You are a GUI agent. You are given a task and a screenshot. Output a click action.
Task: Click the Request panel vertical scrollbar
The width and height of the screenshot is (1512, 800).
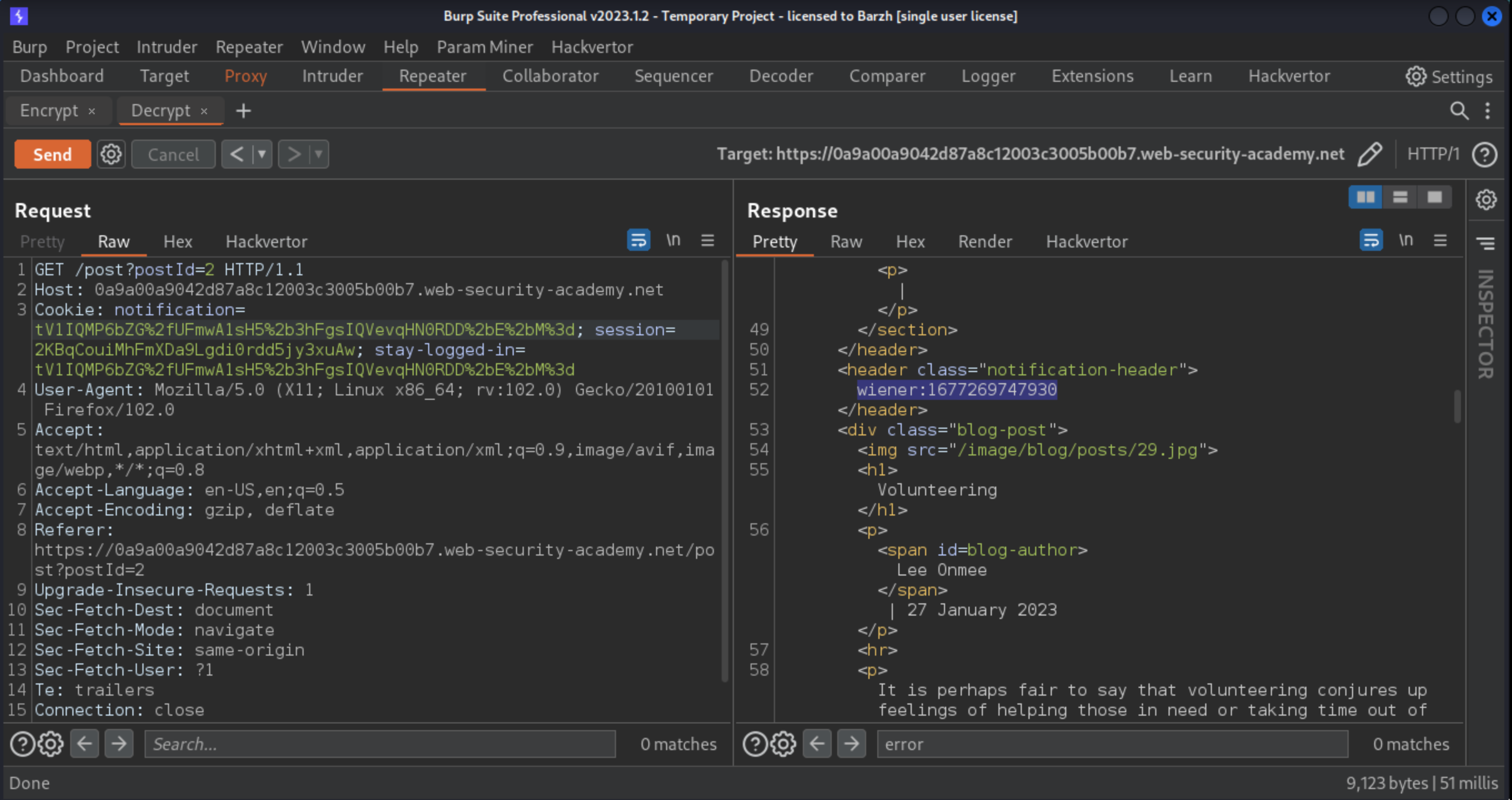point(725,470)
